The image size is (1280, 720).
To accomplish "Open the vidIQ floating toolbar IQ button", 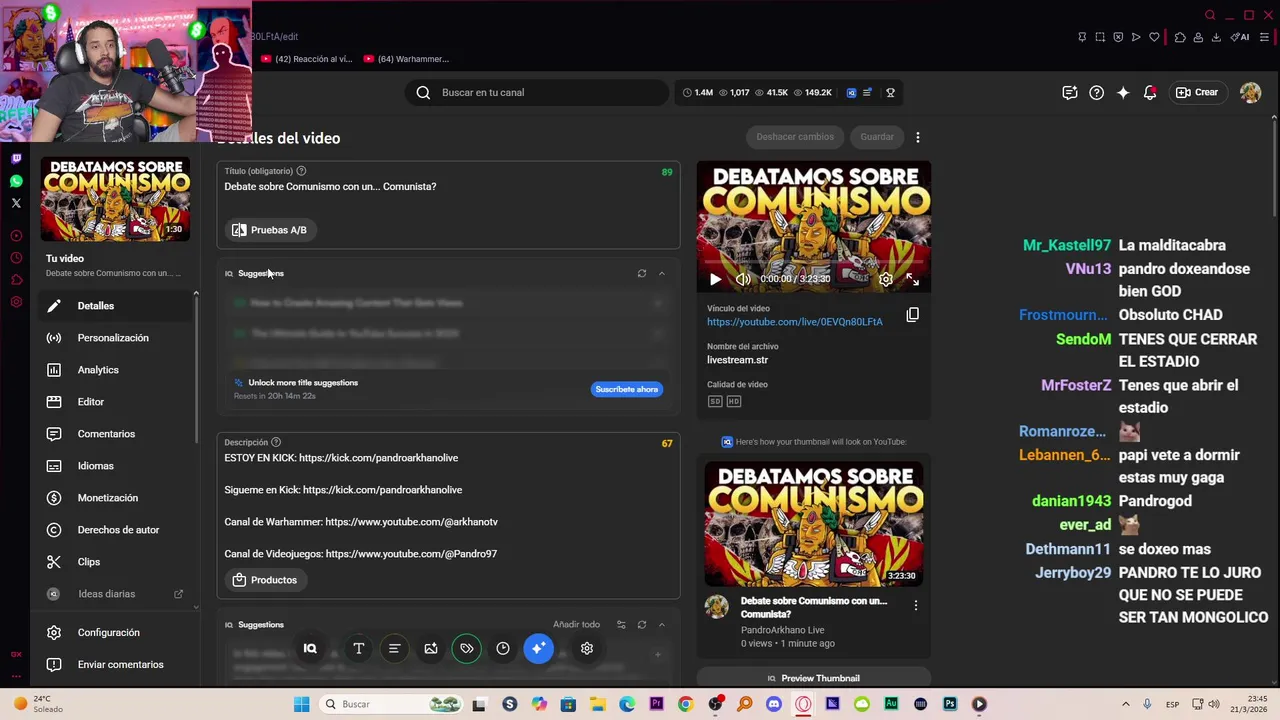I will click(x=310, y=648).
